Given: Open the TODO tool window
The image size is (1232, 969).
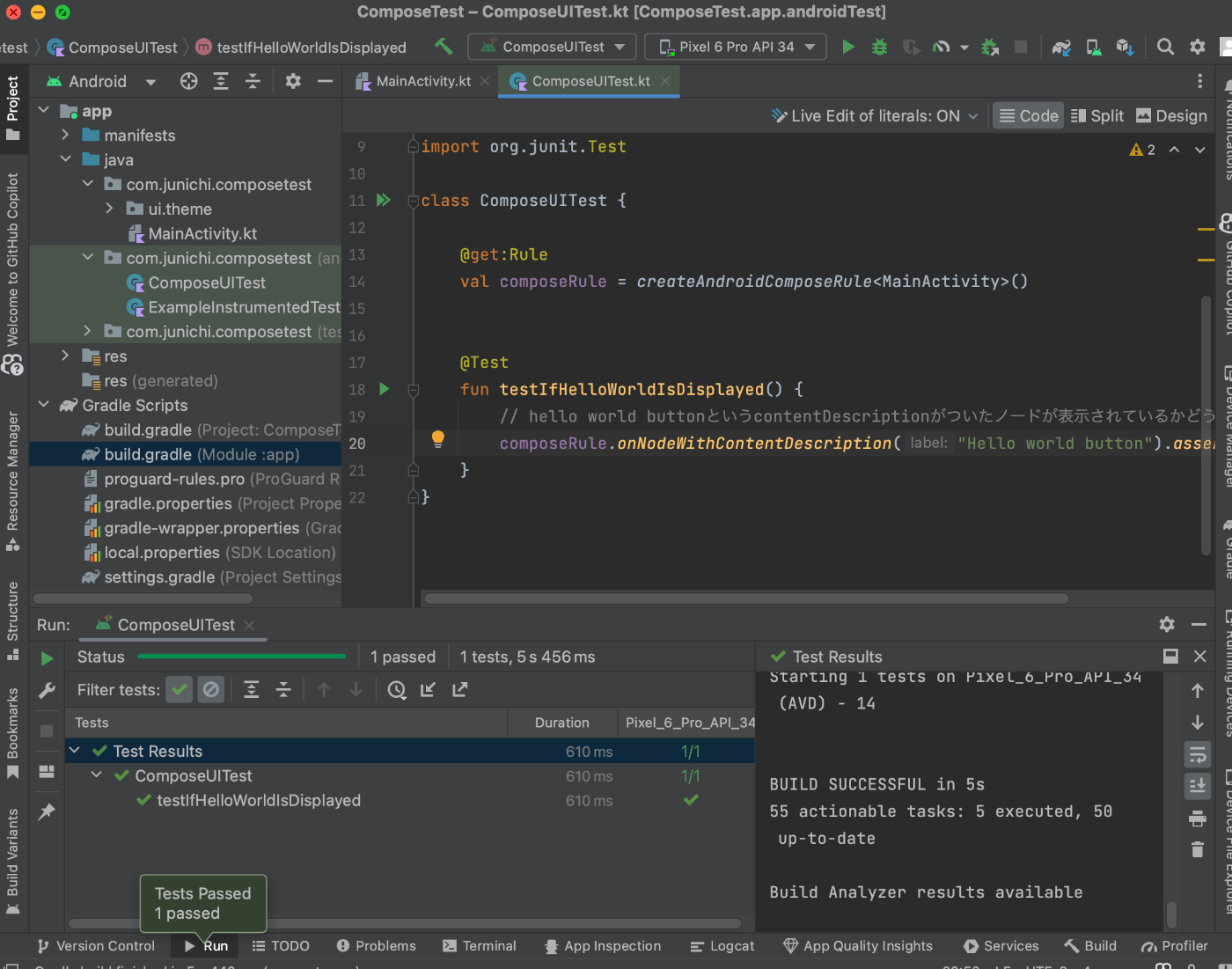Looking at the screenshot, I should click(x=281, y=945).
